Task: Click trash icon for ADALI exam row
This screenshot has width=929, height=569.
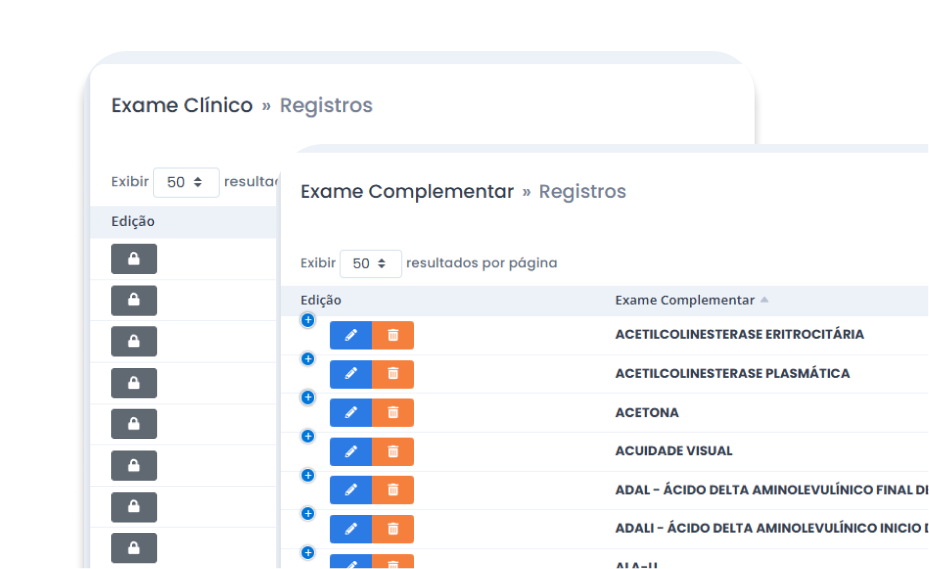Action: [x=393, y=528]
